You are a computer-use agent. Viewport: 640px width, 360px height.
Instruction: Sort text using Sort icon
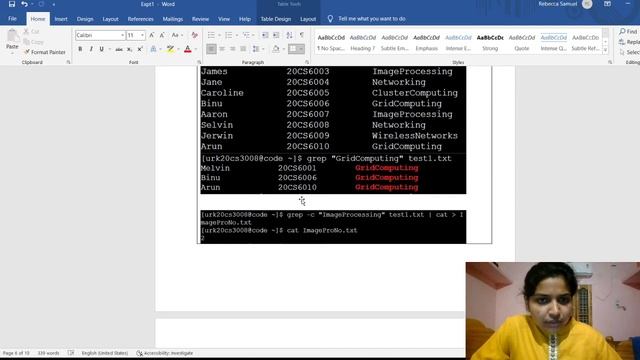[289, 36]
